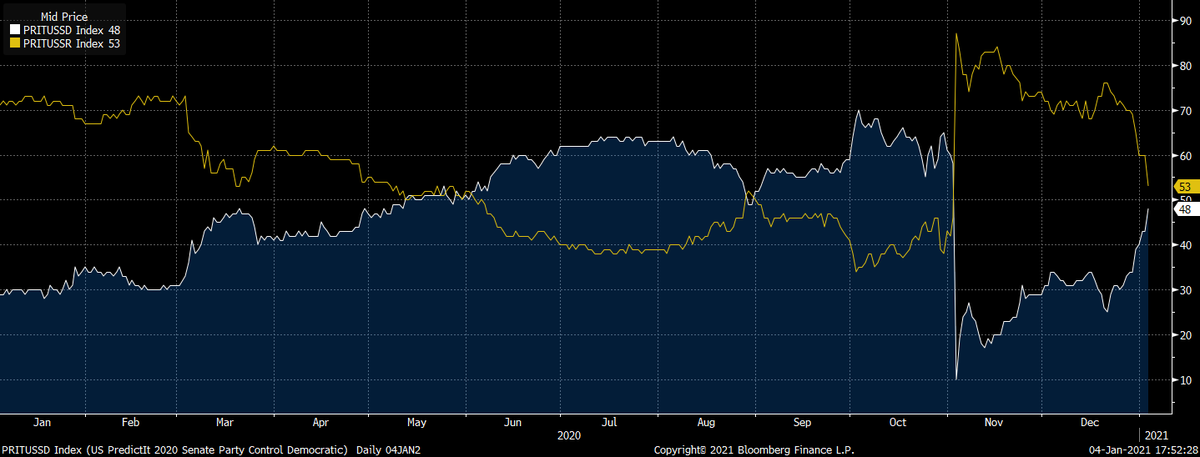This screenshot has width=1200, height=457.
Task: Select the PRITUSSD Index 48 legend entry
Action: (x=64, y=31)
